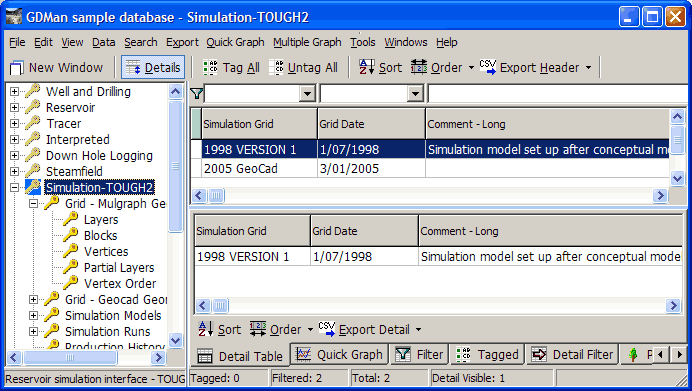Click the filter text input field

[558, 94]
